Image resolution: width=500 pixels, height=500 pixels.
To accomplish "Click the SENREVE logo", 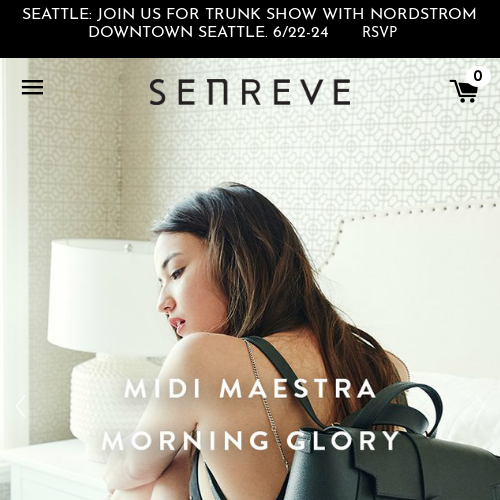I will click(x=250, y=92).
